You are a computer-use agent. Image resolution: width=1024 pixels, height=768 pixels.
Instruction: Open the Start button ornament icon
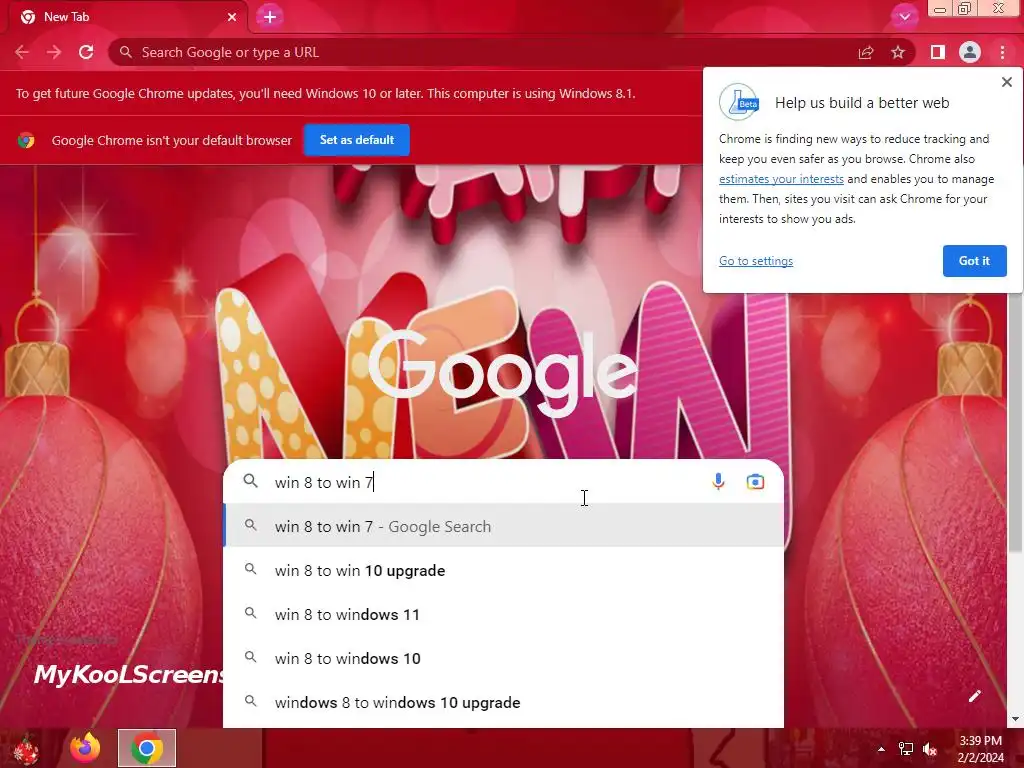(x=26, y=749)
